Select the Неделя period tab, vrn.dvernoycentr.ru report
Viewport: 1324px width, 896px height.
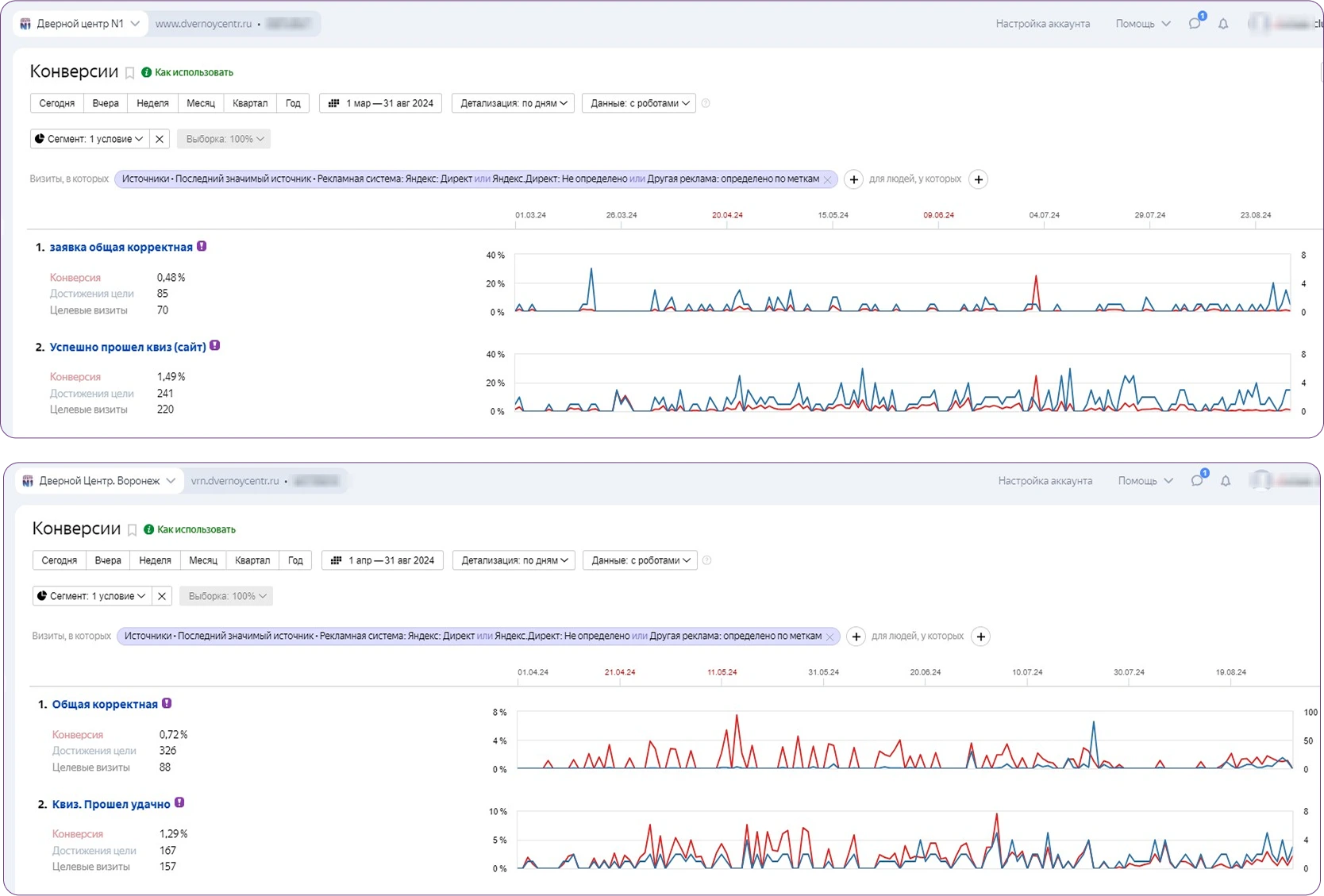(155, 560)
